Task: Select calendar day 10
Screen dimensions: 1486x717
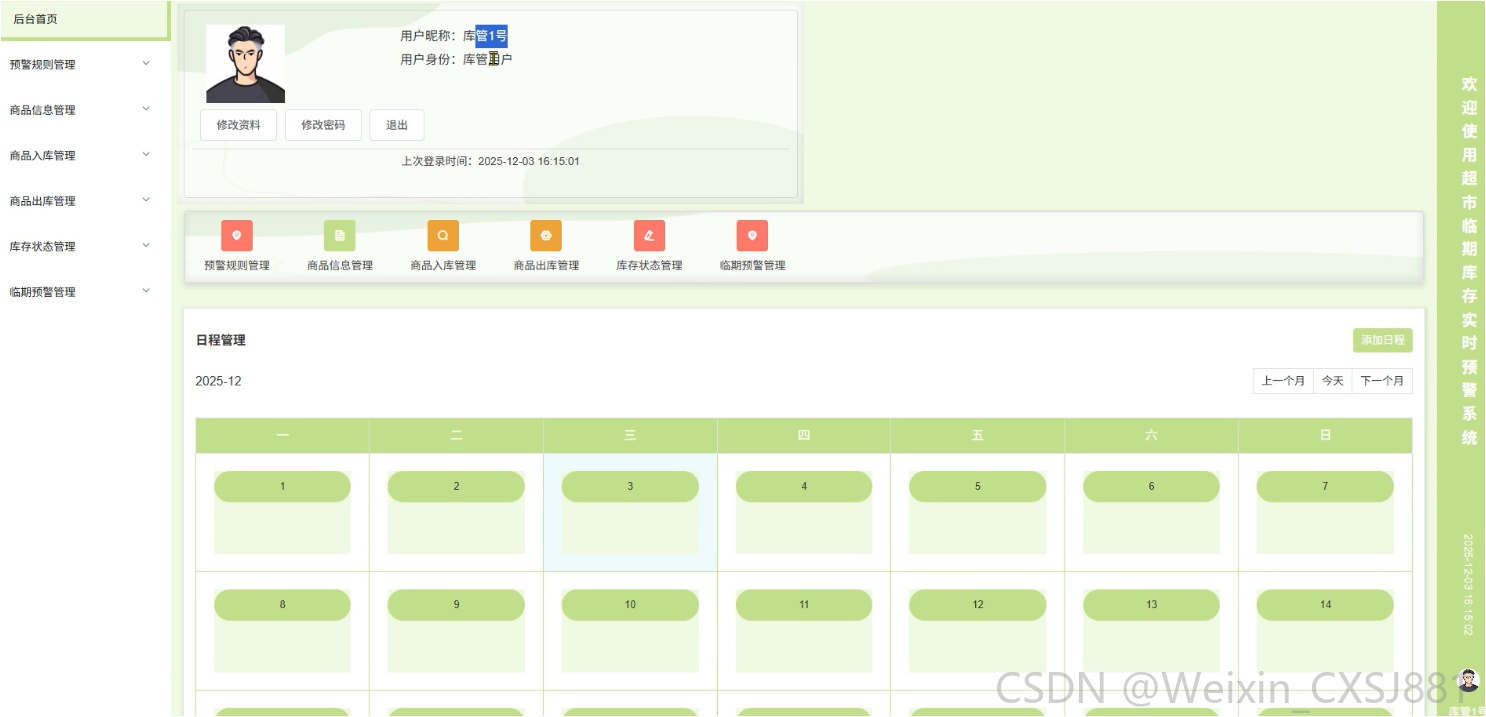Action: 630,605
